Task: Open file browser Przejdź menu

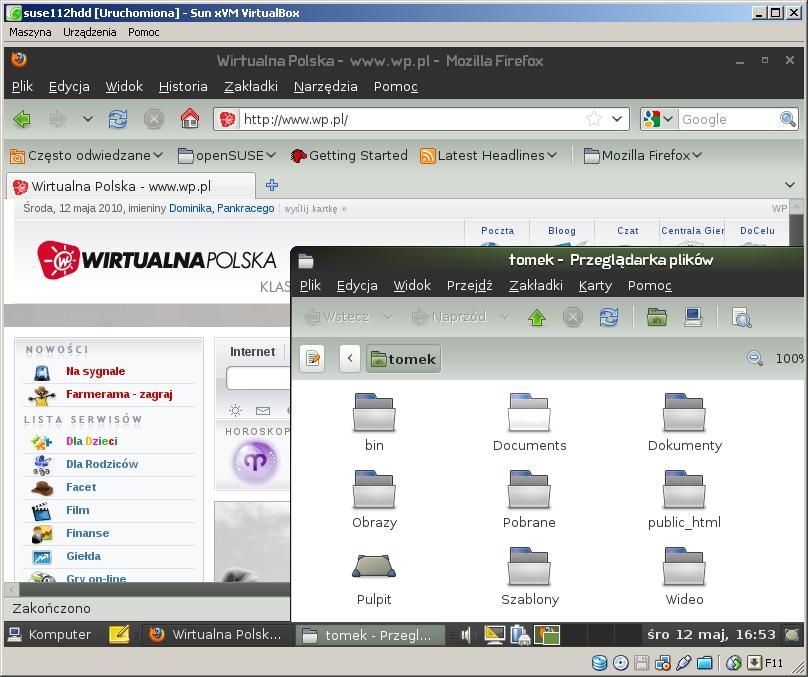Action: click(469, 285)
